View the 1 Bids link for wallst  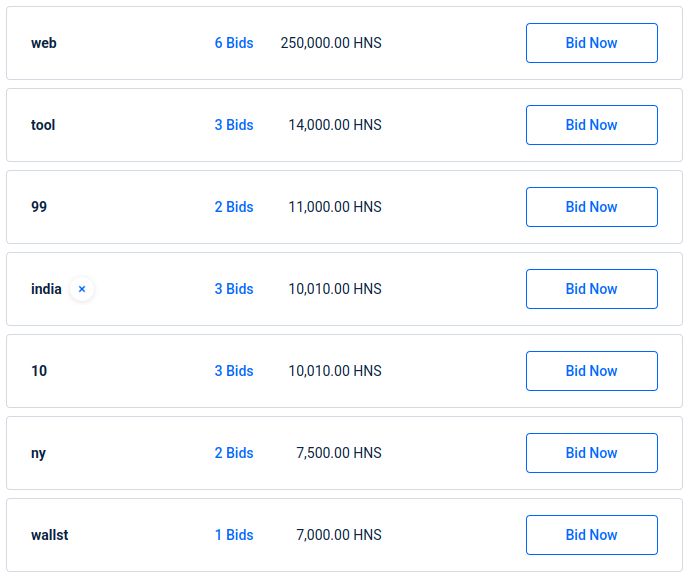(x=234, y=535)
